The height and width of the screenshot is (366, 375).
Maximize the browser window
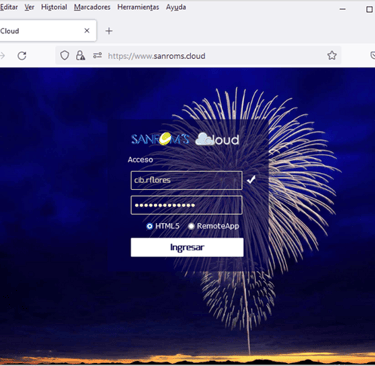[x=369, y=9]
